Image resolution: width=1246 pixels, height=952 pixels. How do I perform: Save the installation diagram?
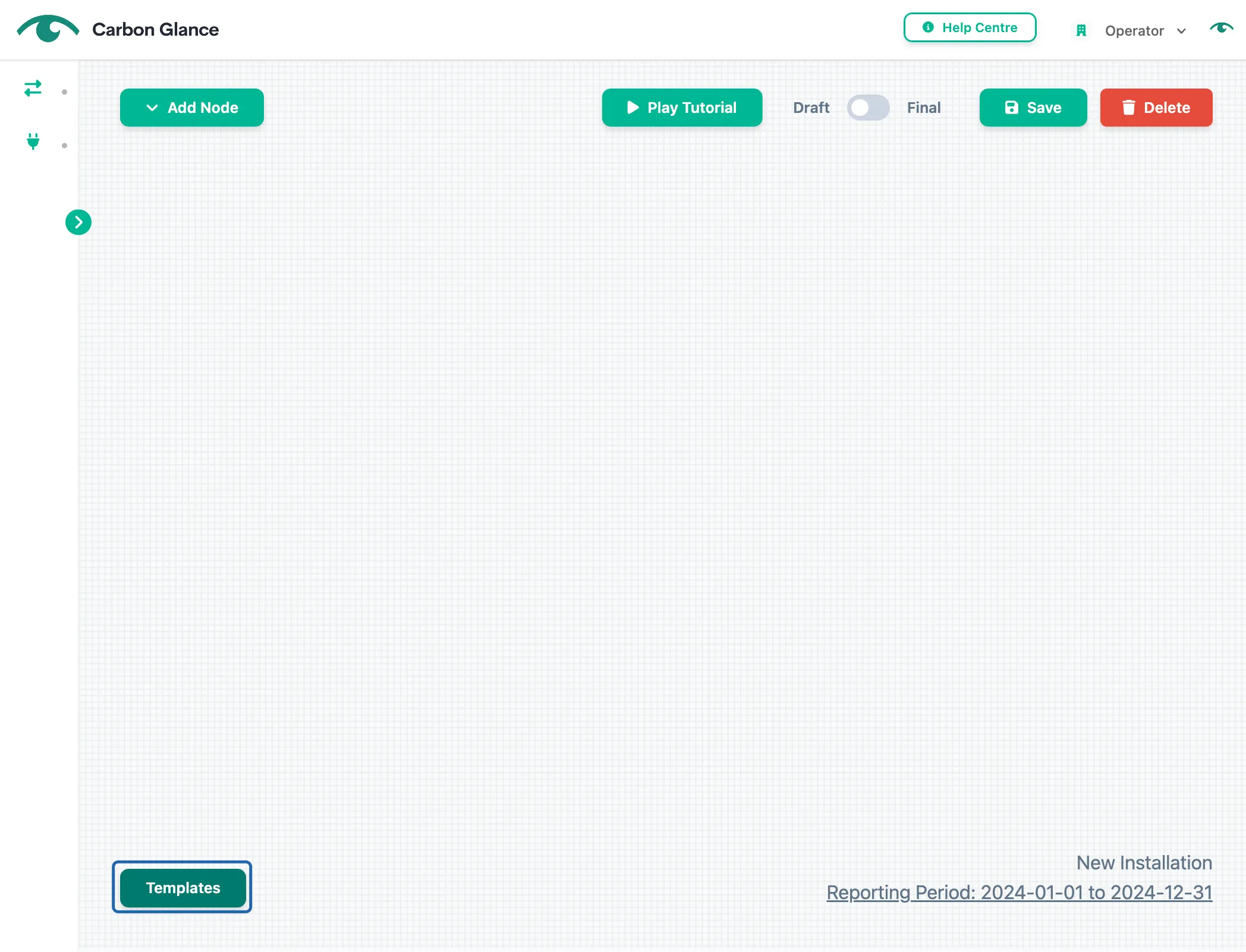click(x=1033, y=108)
